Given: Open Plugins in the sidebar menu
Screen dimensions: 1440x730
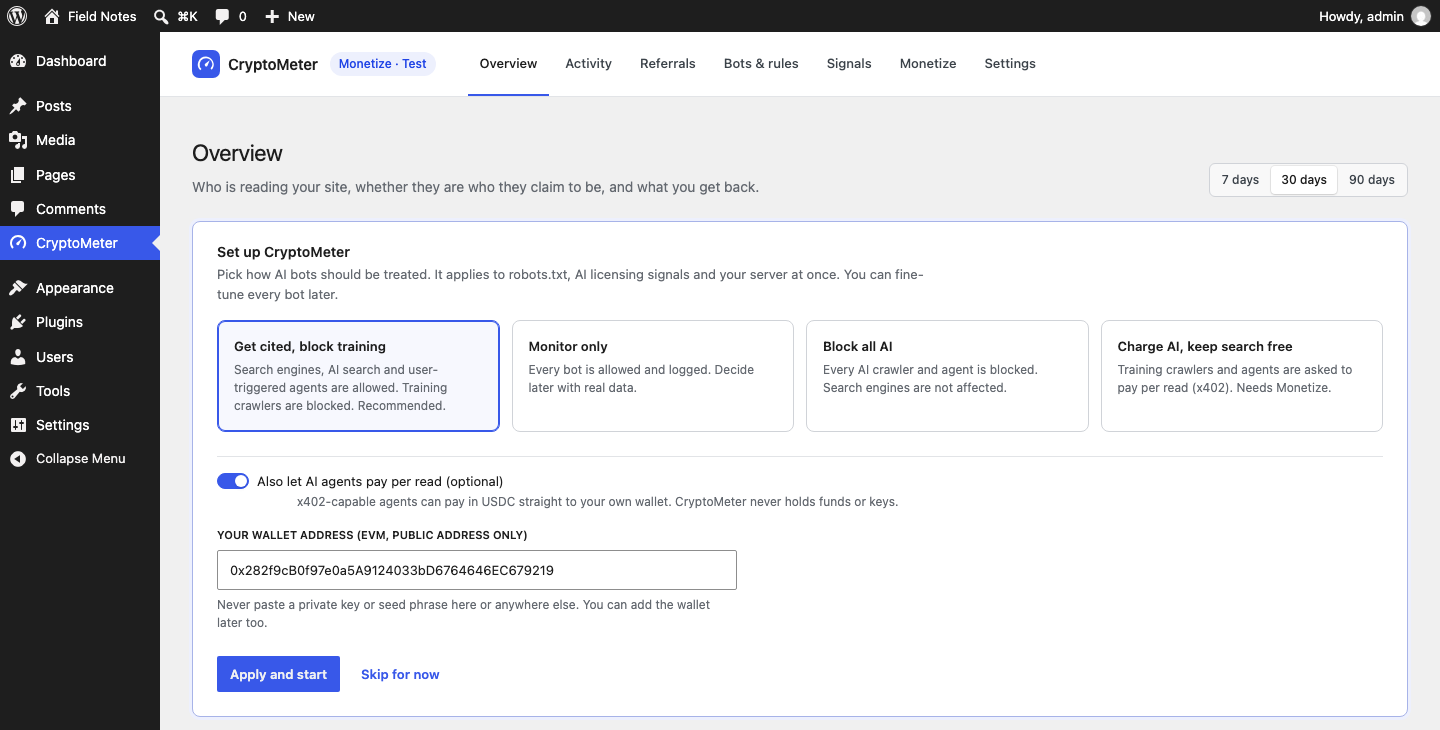Looking at the screenshot, I should pos(80,322).
